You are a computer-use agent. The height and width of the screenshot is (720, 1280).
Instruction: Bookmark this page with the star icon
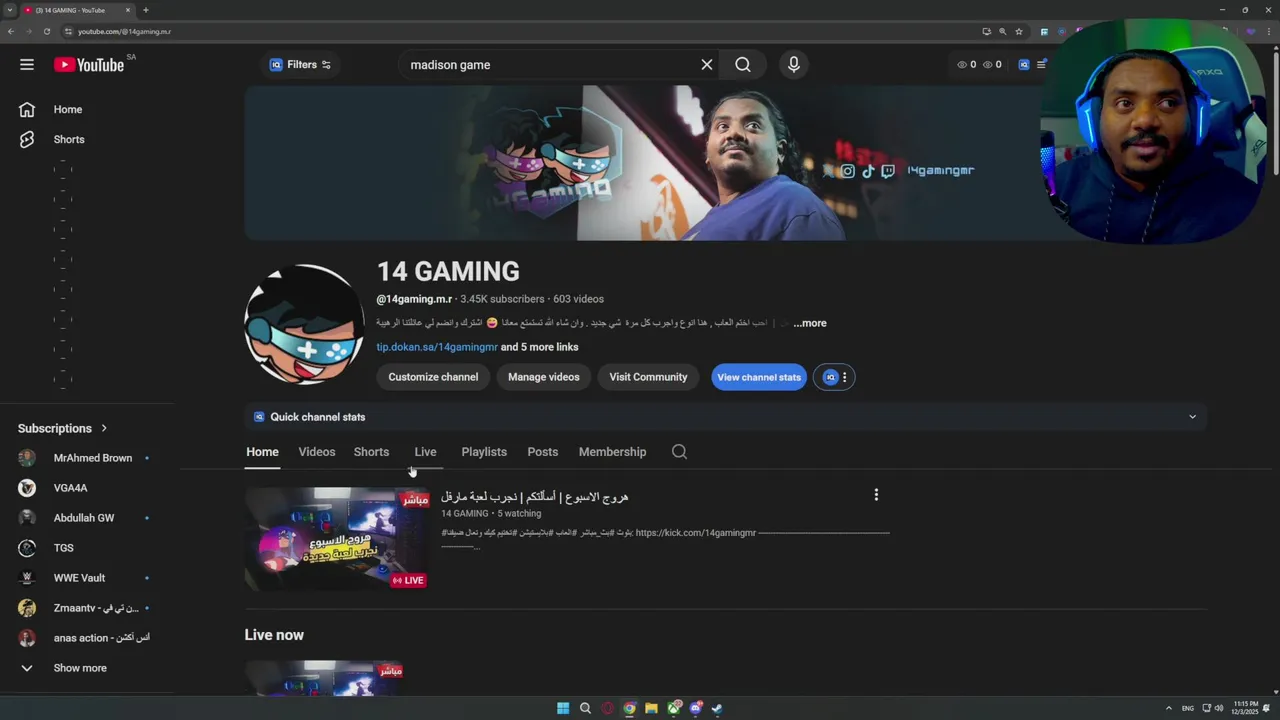click(1019, 32)
